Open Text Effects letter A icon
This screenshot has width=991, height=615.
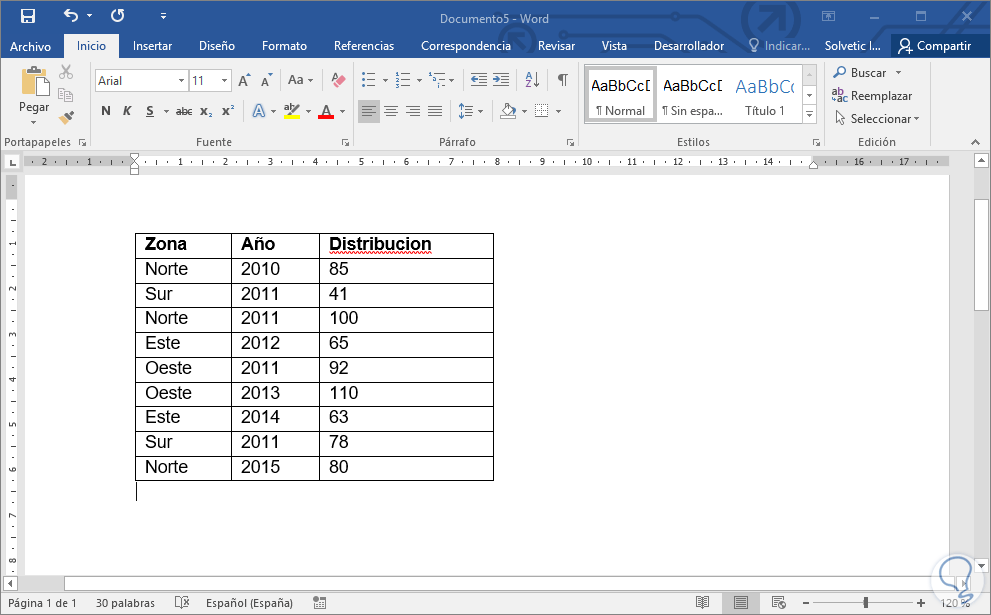click(258, 111)
